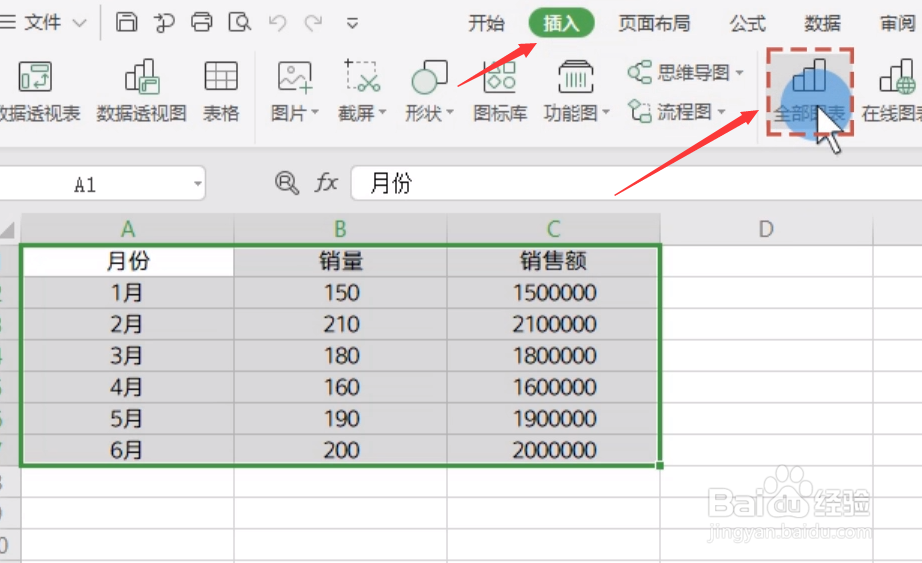This screenshot has height=563, width=922.
Task: Select the 销售额 header cell
Action: (553, 261)
